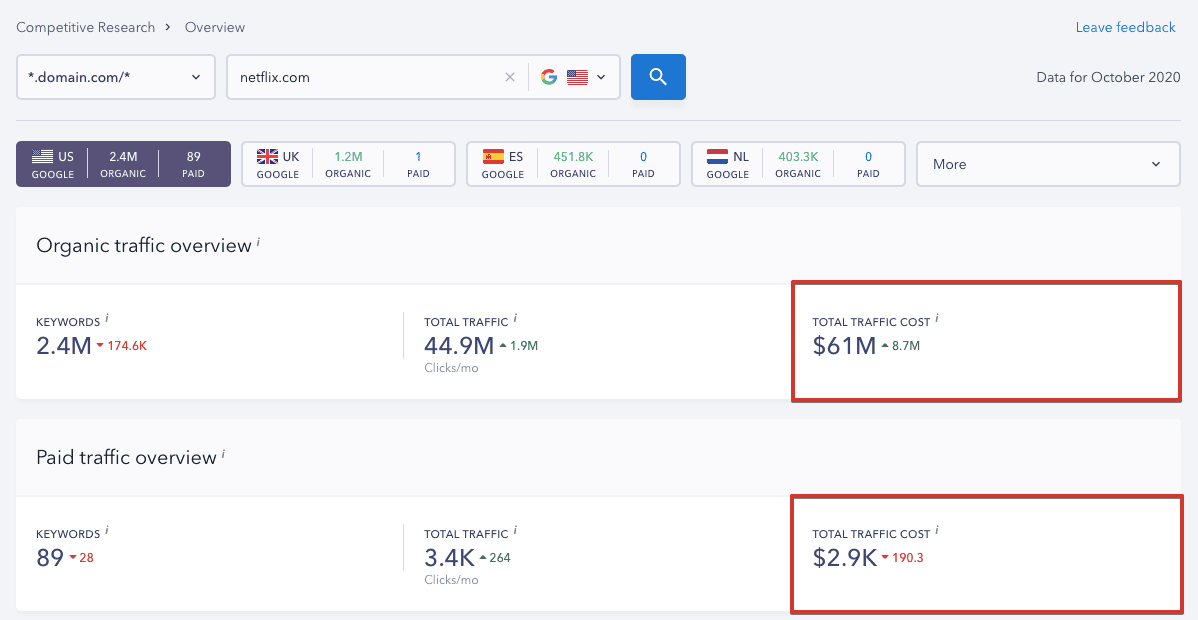Go to Competitive Research breadcrumb
The height and width of the screenshot is (620, 1198).
tap(86, 28)
